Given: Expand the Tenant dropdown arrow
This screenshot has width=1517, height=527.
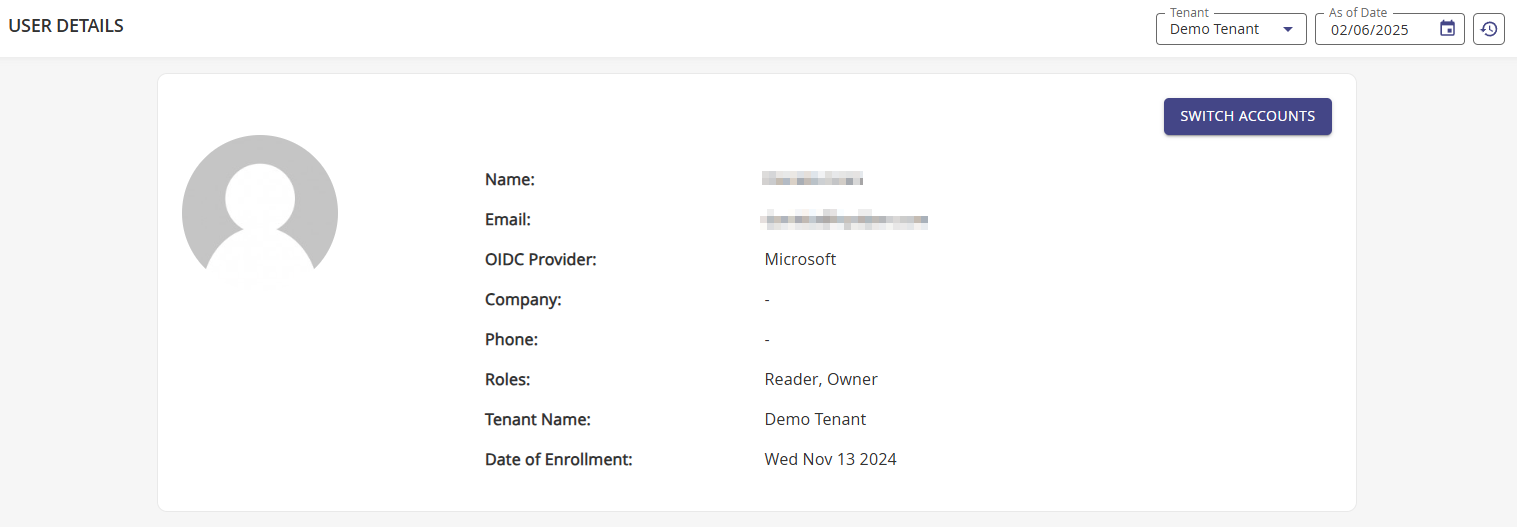Looking at the screenshot, I should click(x=1288, y=29).
